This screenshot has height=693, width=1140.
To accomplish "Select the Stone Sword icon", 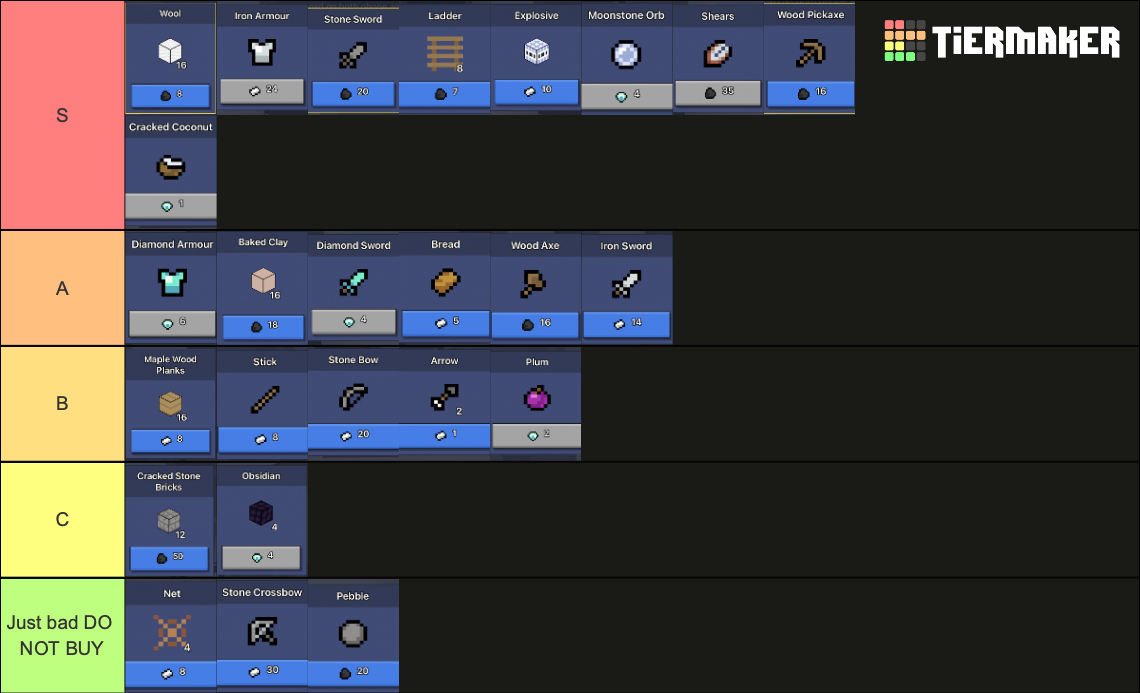I will tap(353, 54).
